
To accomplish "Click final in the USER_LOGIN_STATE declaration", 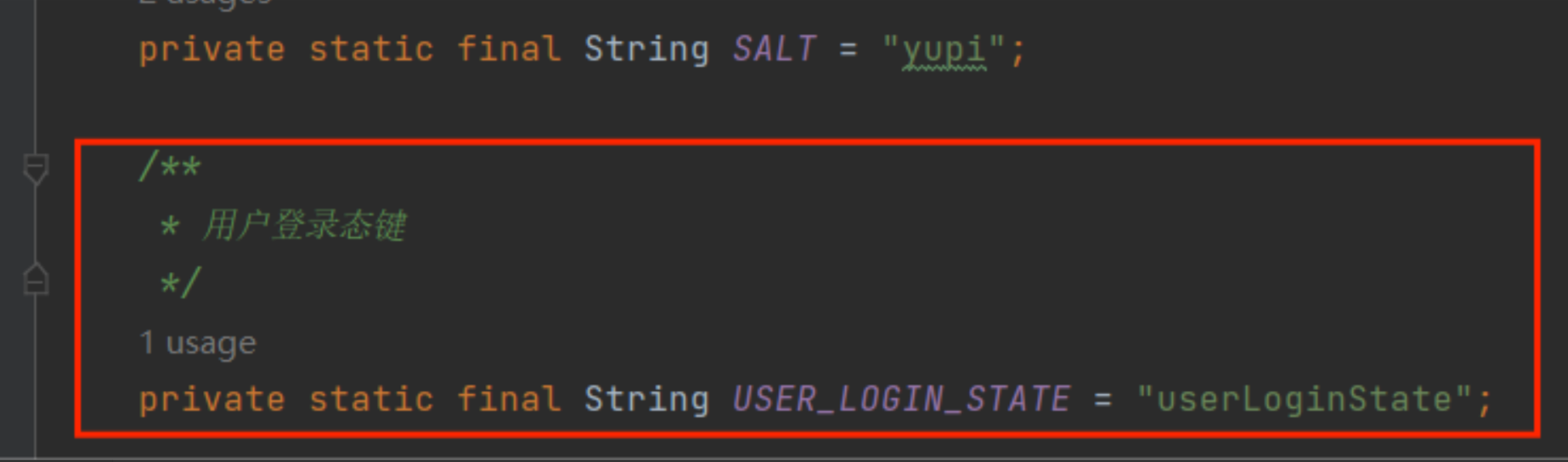I will coord(509,400).
